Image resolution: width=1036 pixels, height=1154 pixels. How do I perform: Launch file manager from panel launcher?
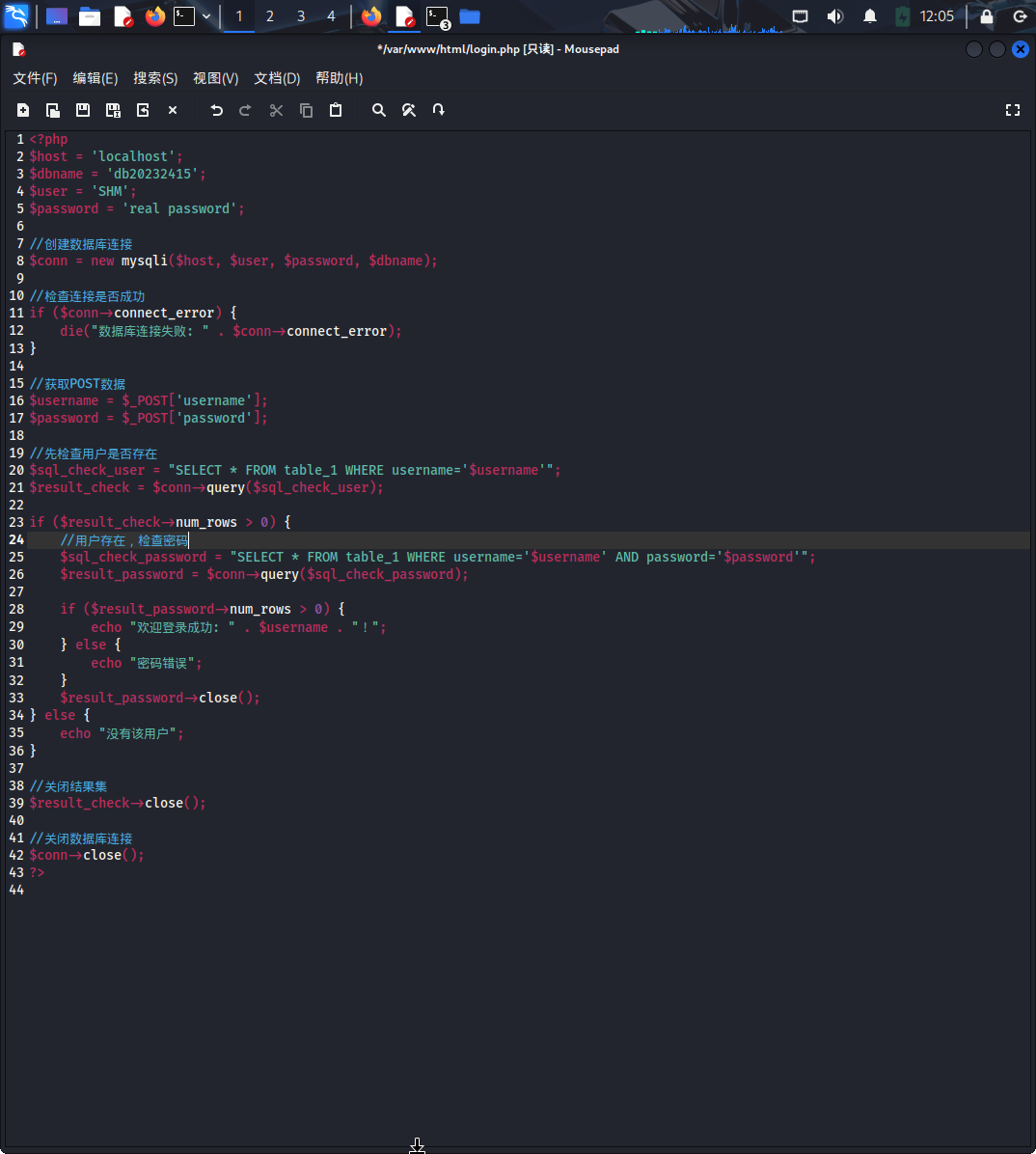90,16
